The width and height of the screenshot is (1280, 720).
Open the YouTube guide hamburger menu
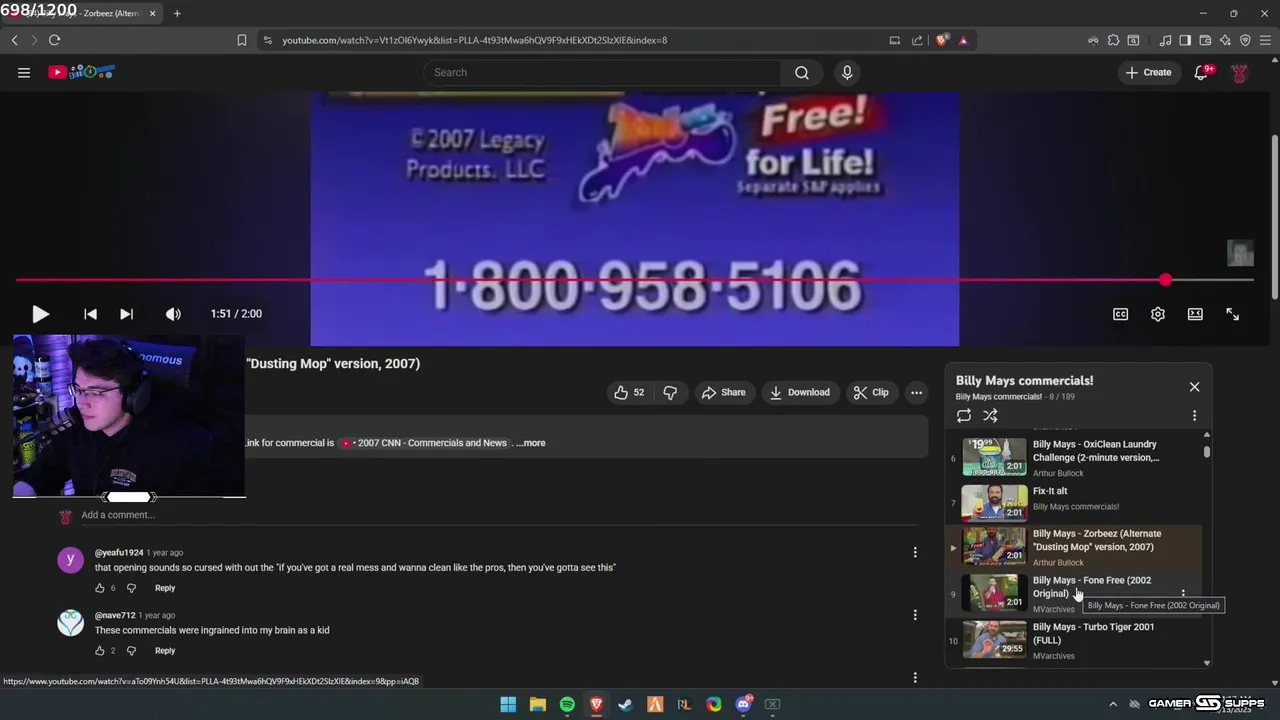(24, 72)
